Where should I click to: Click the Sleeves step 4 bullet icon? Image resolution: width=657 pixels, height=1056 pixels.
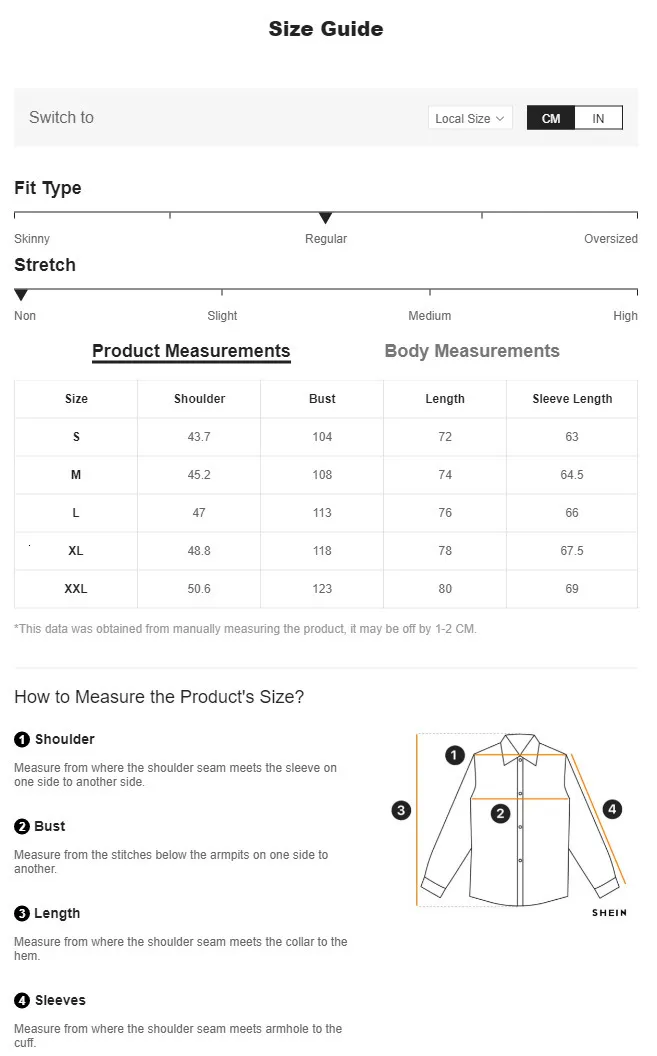click(x=22, y=1001)
